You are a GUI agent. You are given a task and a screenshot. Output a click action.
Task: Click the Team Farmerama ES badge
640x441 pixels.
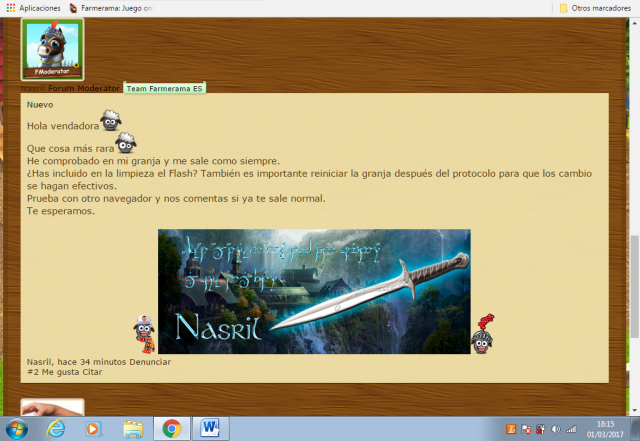coord(164,89)
